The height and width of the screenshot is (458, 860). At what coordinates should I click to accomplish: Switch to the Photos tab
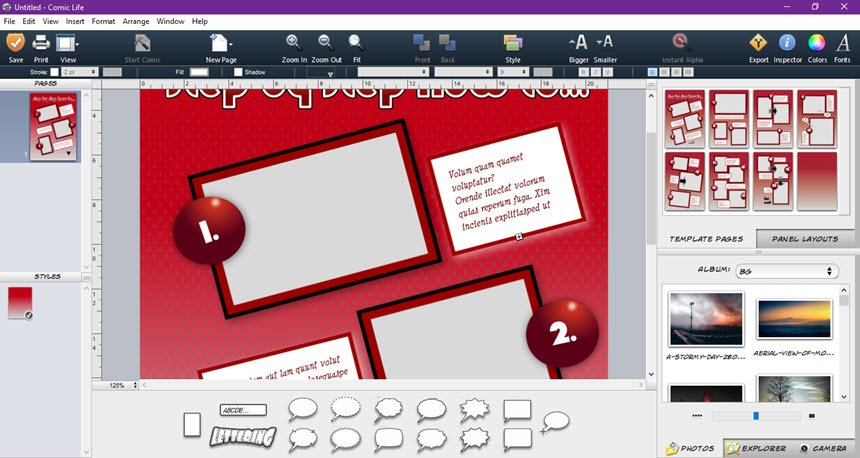691,448
